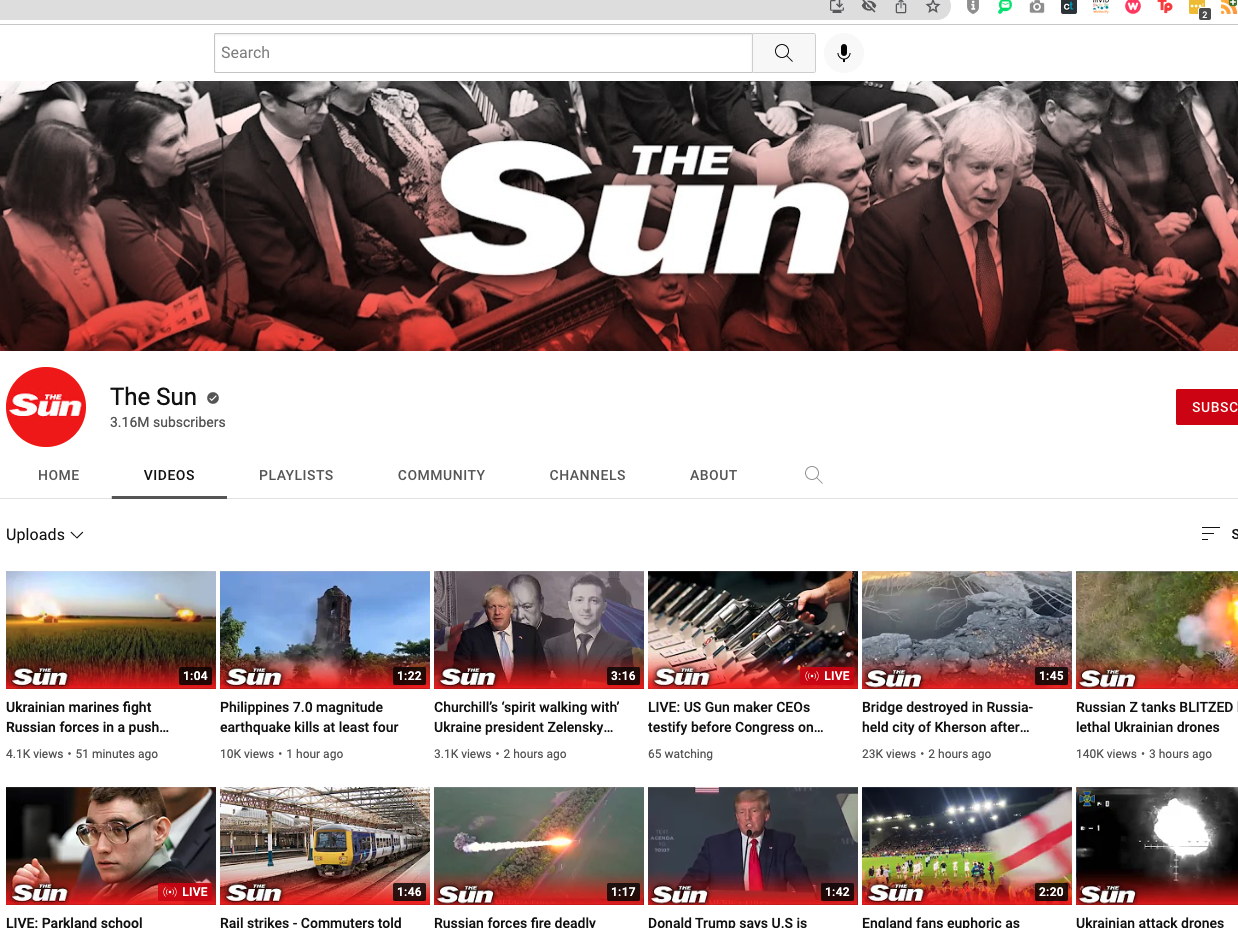
Task: Open the grey shield info extension
Action: 973,7
